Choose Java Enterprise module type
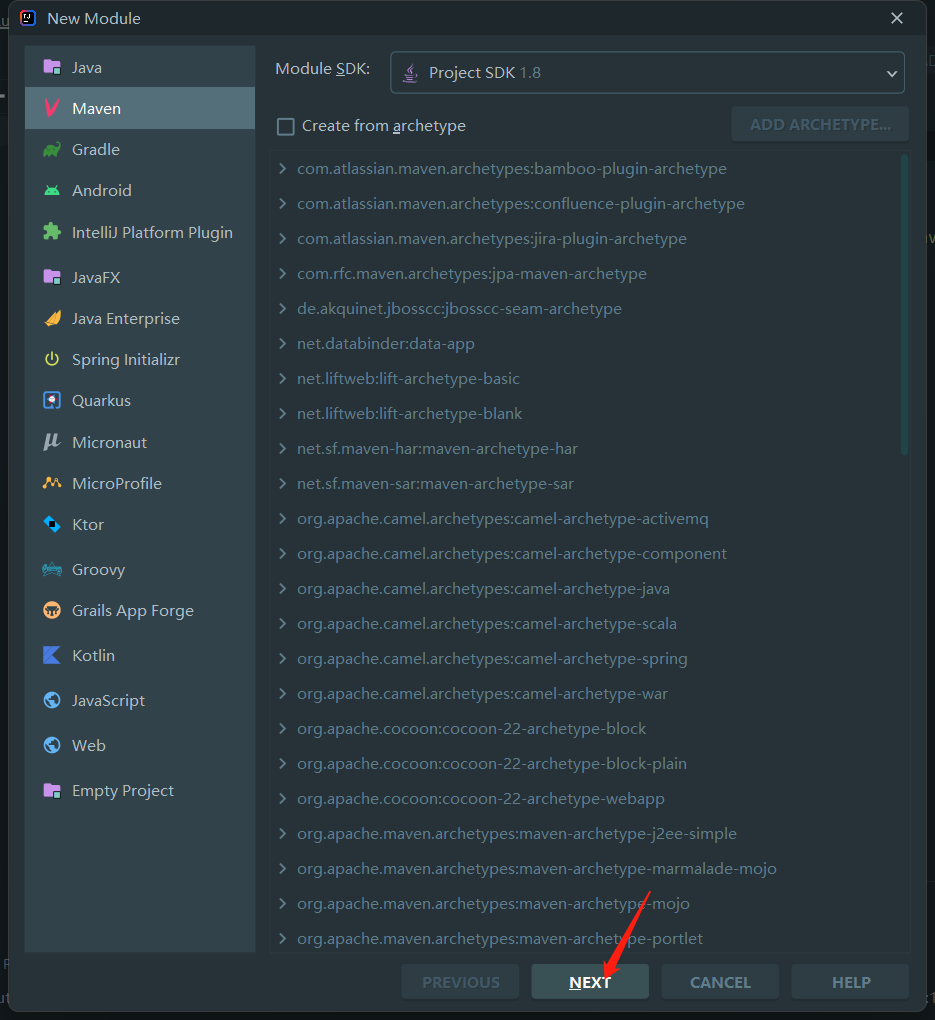Viewport: 935px width, 1020px height. (125, 319)
